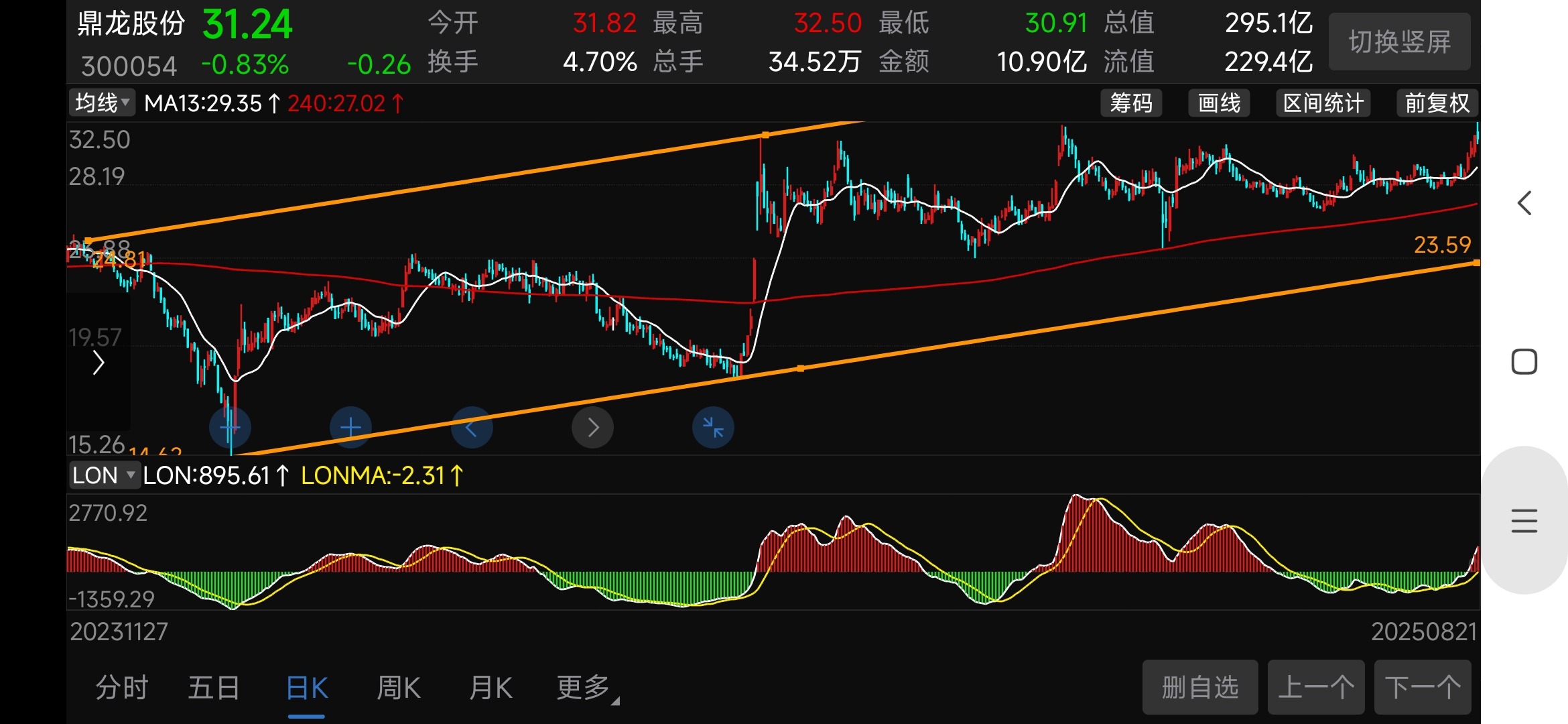Select lower trendline right end handle
Screen dimensions: 1568x724
(x=1476, y=263)
